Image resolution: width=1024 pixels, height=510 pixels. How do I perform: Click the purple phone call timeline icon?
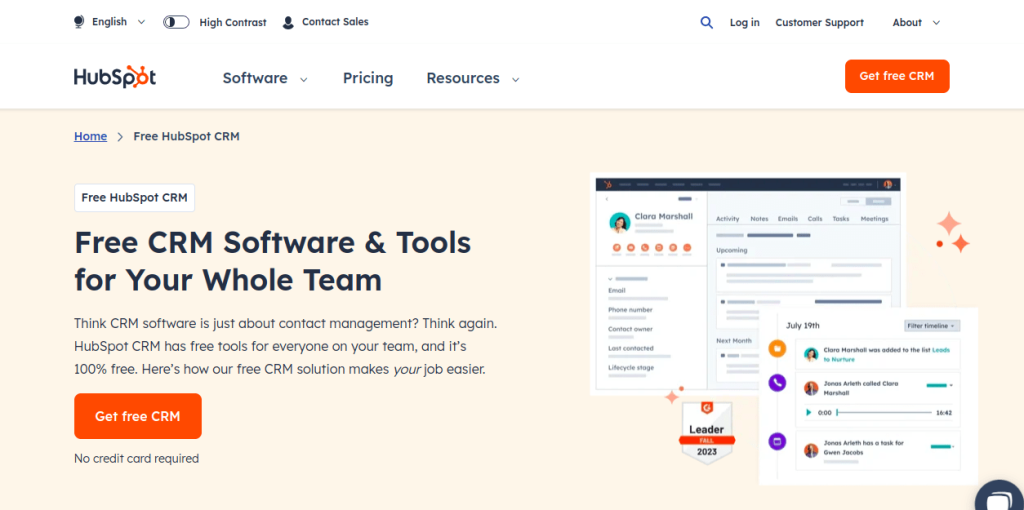[777, 383]
